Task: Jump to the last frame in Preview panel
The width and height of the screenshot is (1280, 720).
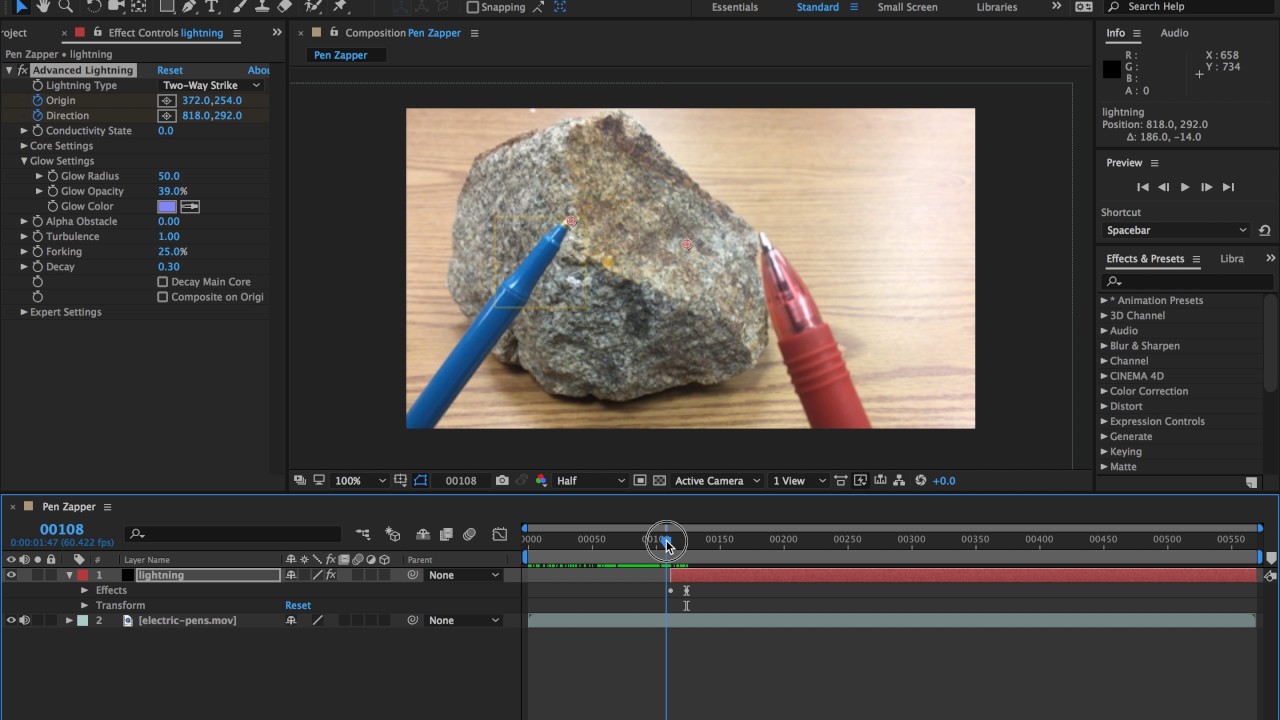Action: [x=1228, y=187]
